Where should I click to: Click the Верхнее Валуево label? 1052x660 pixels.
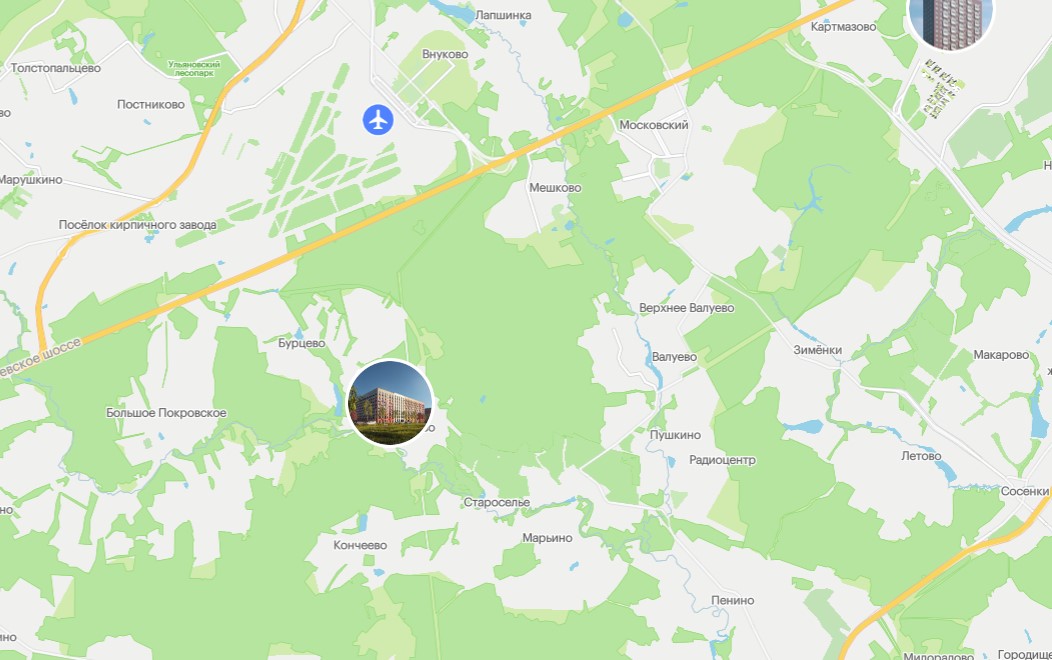pyautogui.click(x=686, y=308)
